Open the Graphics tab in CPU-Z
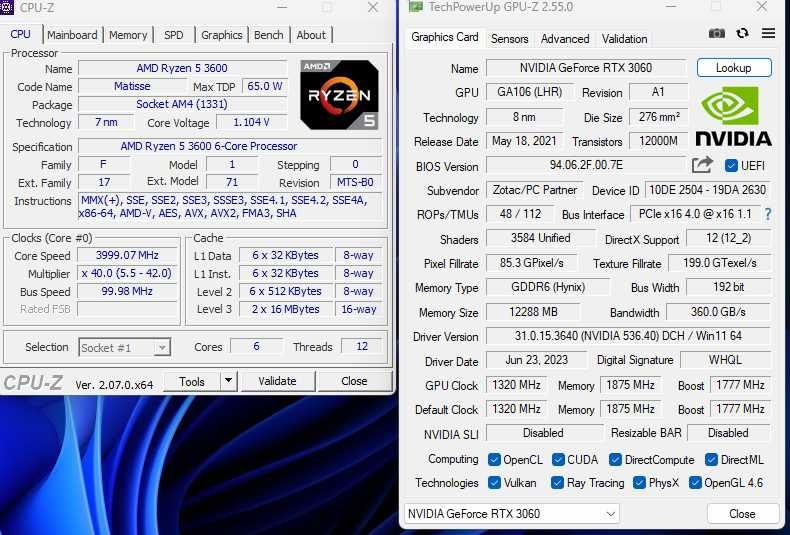Viewport: 790px width, 535px height. (x=222, y=35)
